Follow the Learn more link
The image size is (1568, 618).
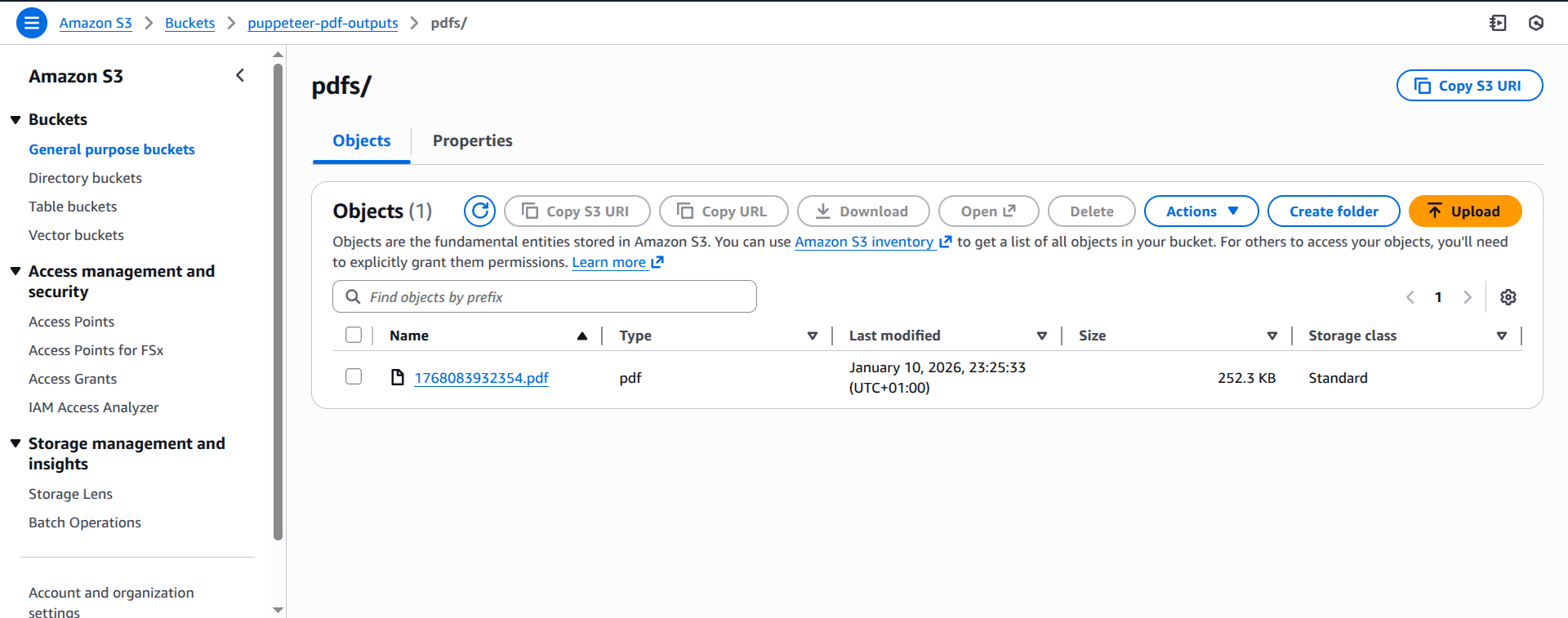(x=617, y=262)
